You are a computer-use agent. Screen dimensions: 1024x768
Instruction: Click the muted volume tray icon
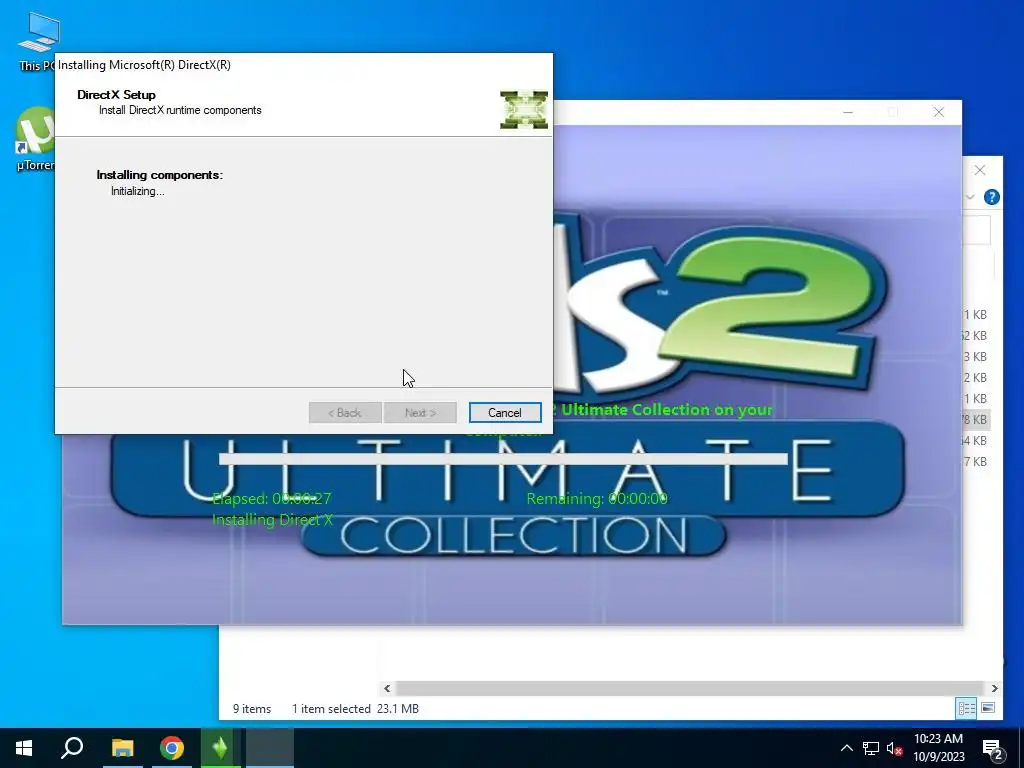(895, 748)
